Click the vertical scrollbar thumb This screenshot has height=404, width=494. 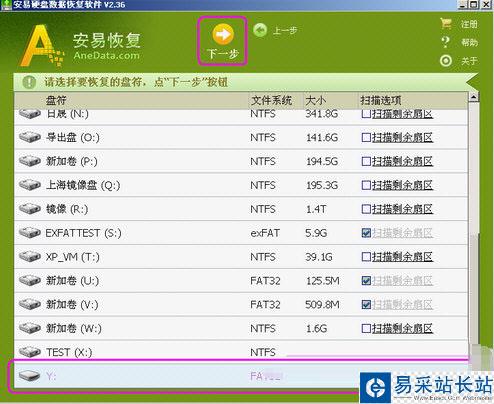coord(474,290)
